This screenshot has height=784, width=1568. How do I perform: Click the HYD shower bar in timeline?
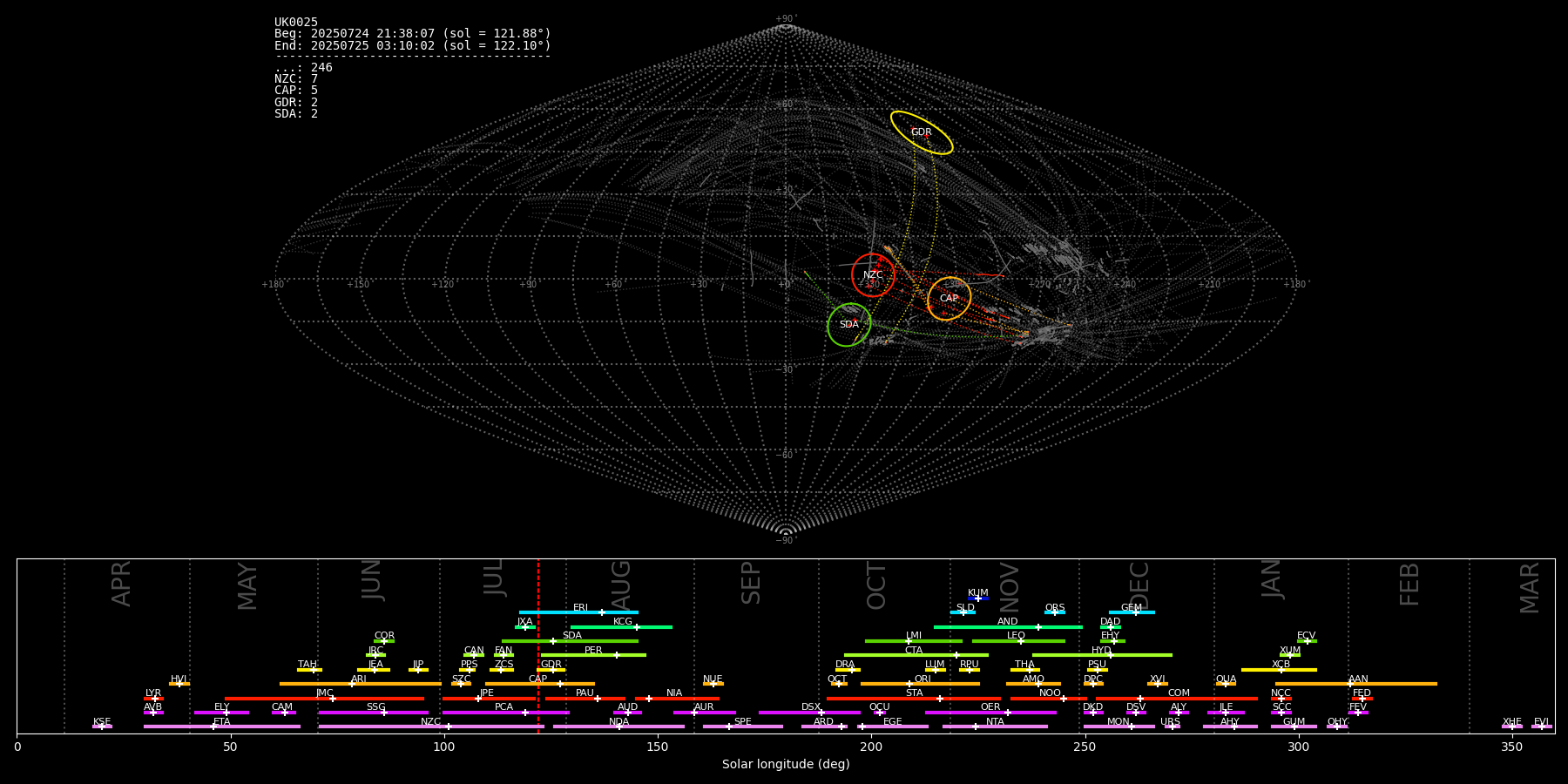pyautogui.click(x=1102, y=655)
